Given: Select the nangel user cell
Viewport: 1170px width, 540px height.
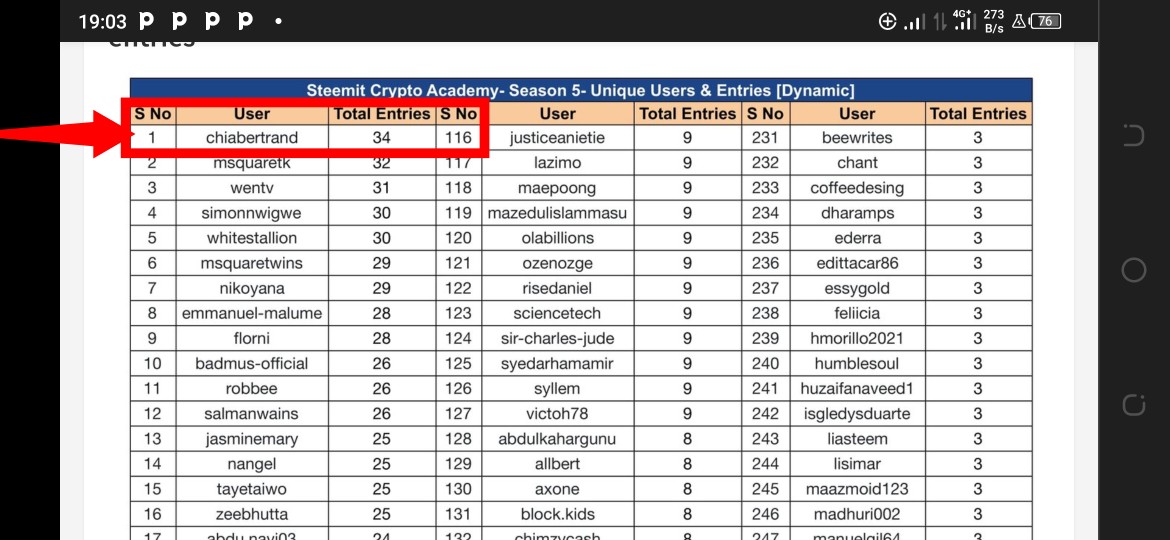Looking at the screenshot, I should (251, 464).
